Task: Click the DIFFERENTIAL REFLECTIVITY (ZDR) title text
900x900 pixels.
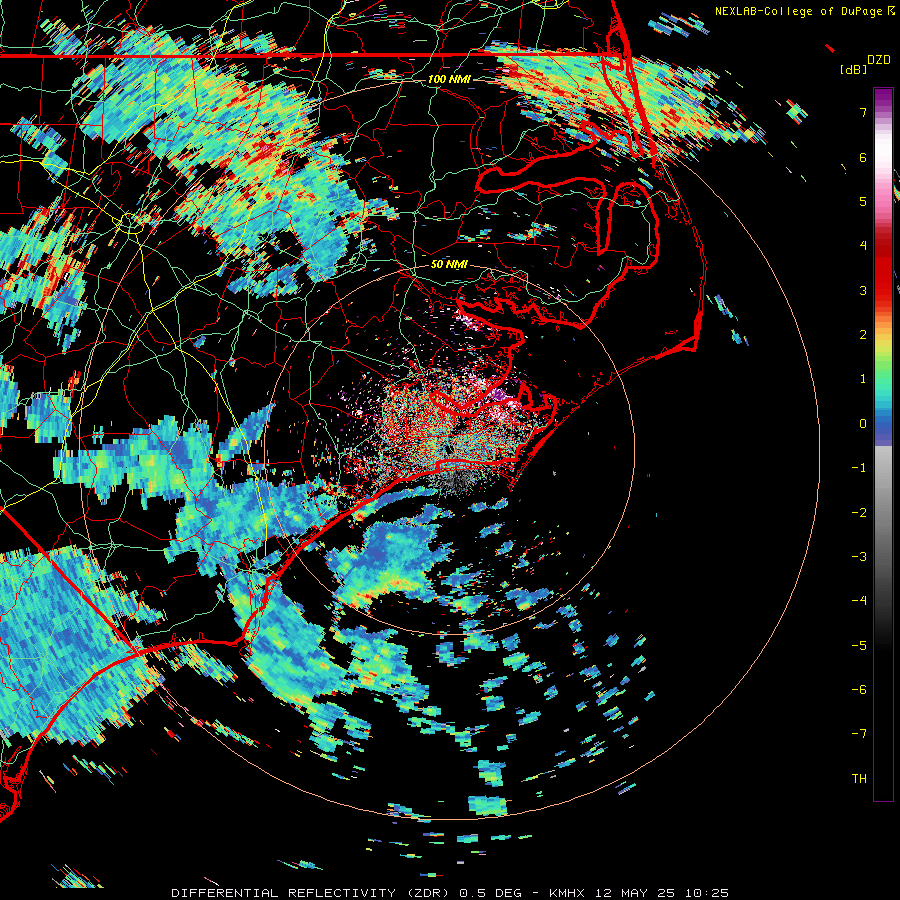Action: click(312, 893)
